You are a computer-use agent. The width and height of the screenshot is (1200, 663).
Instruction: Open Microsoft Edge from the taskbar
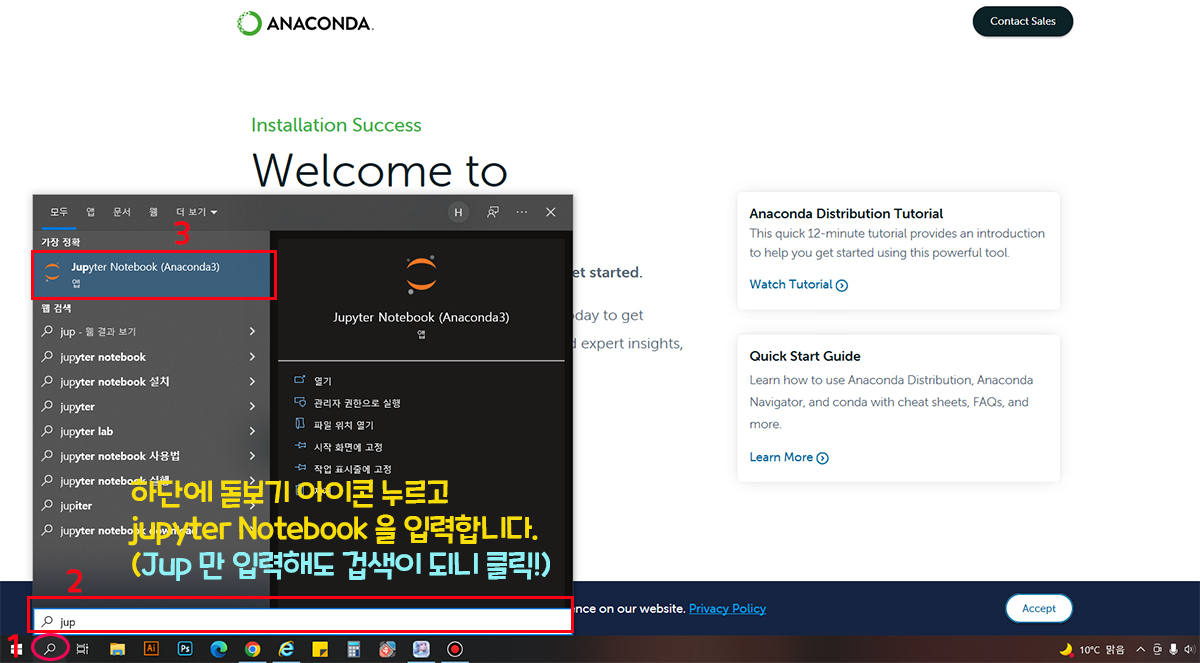click(x=219, y=649)
